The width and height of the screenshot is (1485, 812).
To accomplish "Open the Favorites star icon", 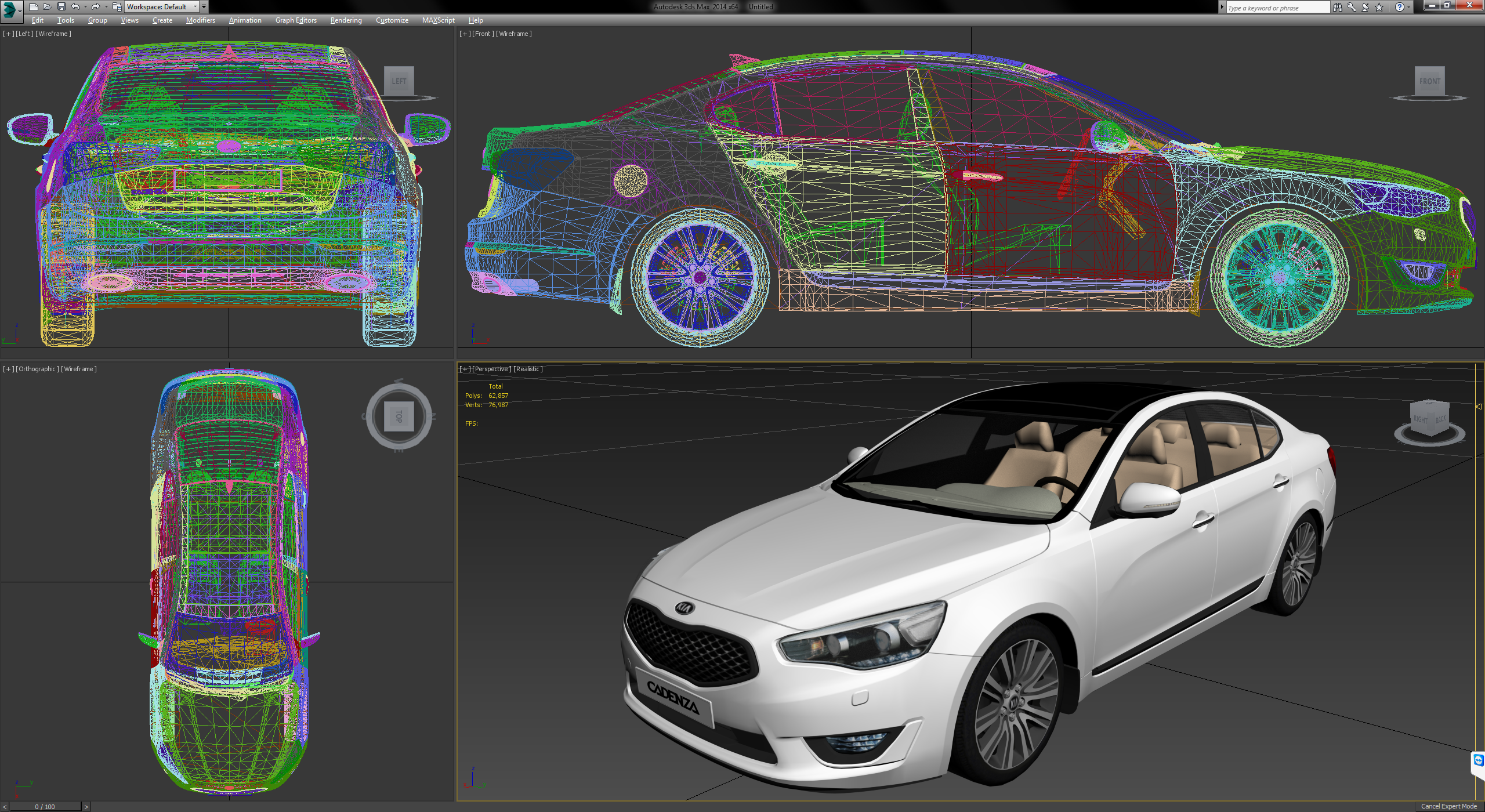I will click(x=1379, y=8).
